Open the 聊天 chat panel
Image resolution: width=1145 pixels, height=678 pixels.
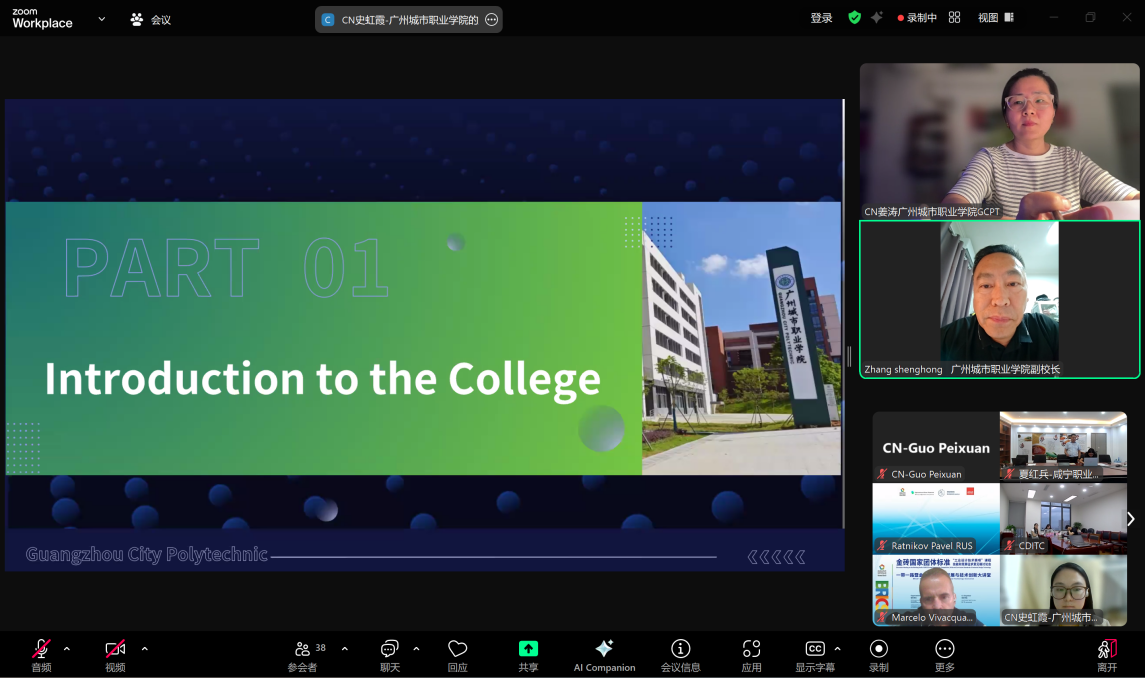point(390,655)
